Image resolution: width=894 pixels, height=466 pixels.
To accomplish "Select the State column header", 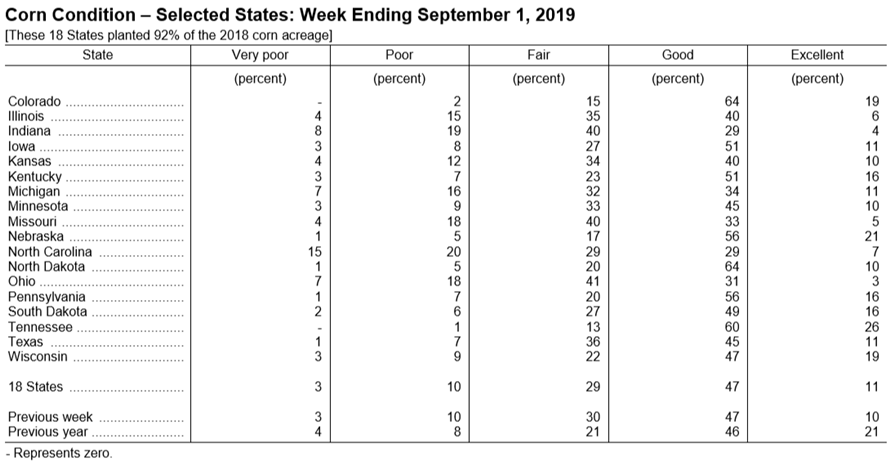I will pos(97,55).
